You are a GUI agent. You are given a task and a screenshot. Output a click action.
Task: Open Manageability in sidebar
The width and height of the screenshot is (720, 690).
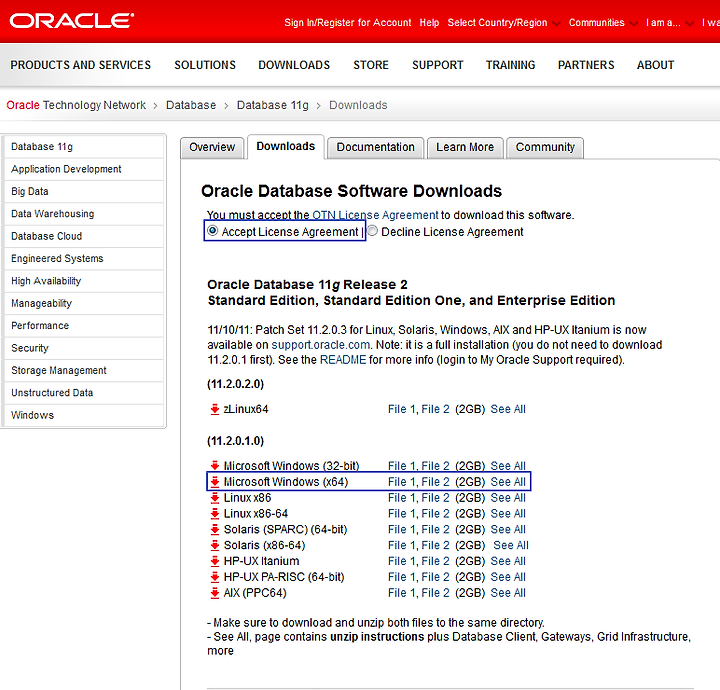tap(84, 303)
